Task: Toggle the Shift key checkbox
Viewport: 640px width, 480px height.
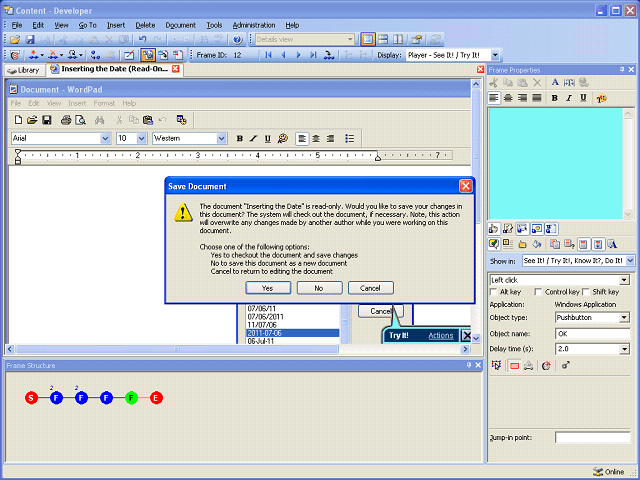Action: pos(586,292)
